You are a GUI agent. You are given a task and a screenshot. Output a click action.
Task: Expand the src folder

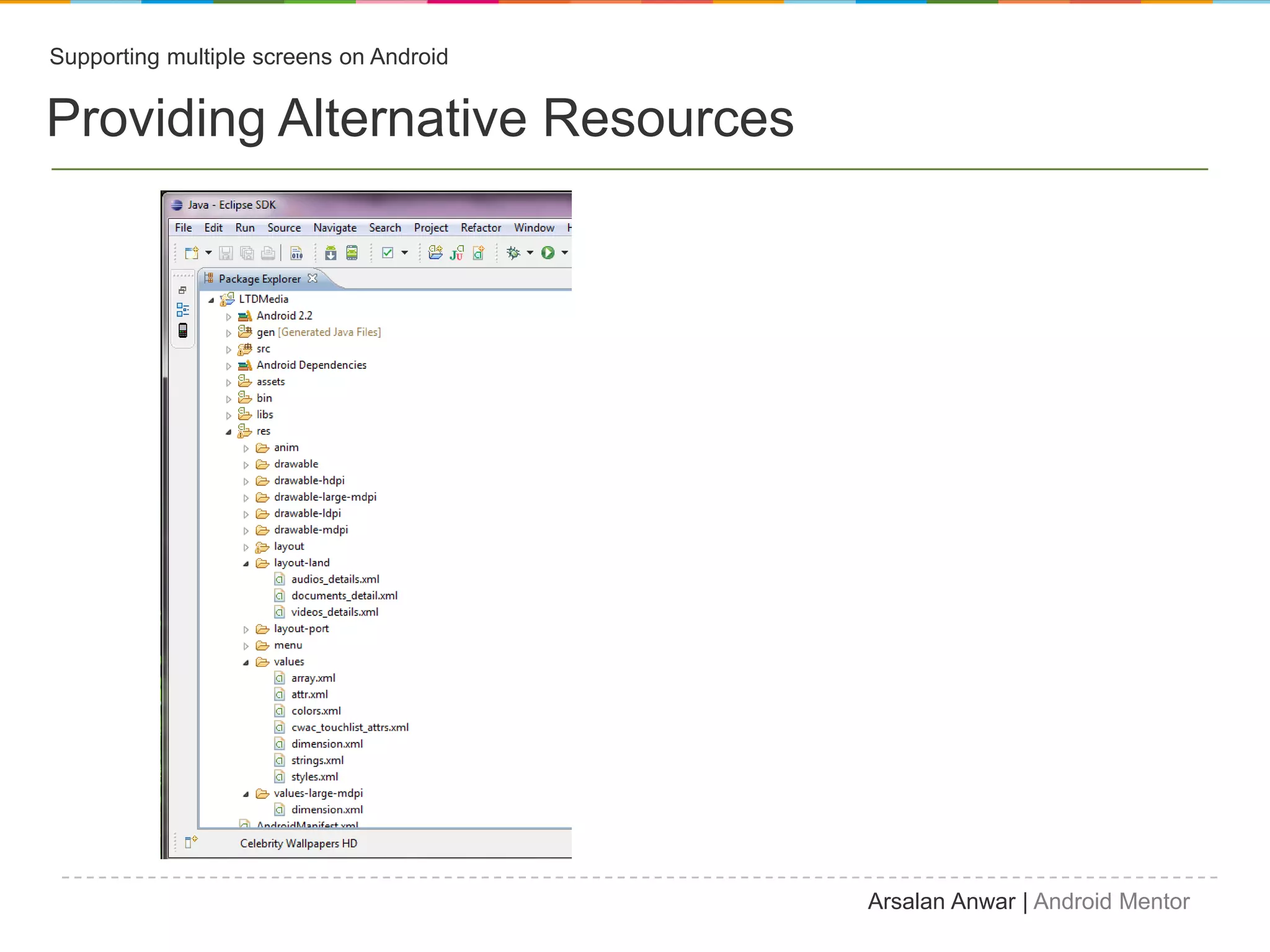[228, 350]
